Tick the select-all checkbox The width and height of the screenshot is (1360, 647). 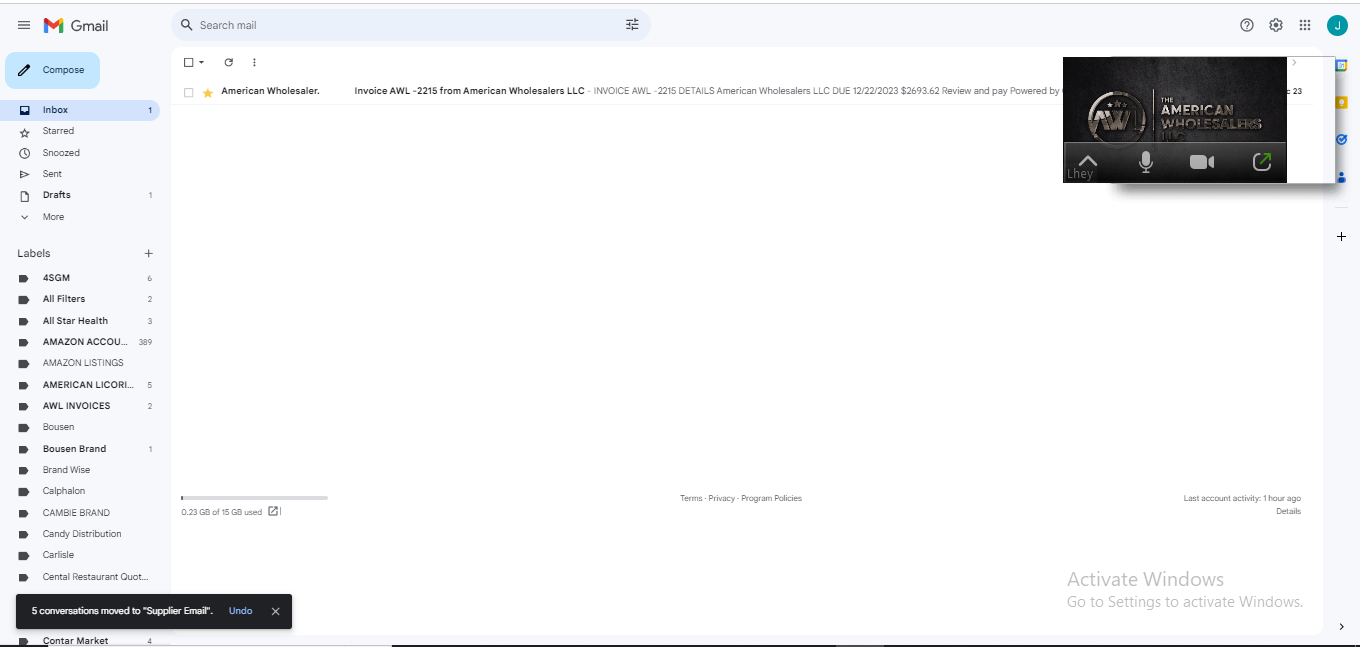(188, 62)
